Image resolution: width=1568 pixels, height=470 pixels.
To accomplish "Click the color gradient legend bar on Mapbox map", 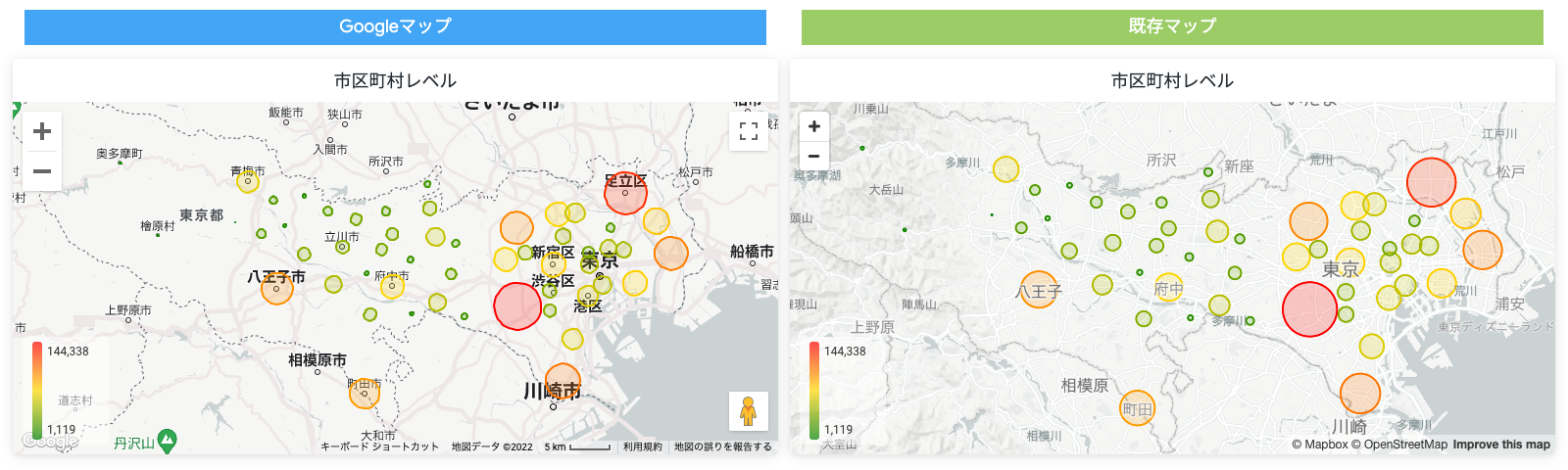I will (x=814, y=391).
